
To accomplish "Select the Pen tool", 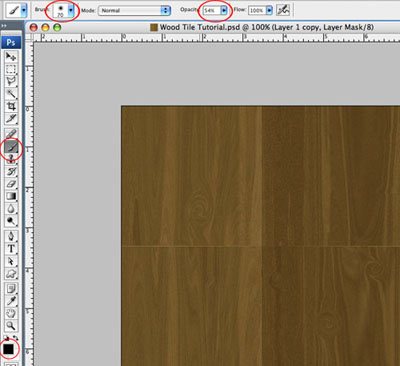I will tap(11, 236).
